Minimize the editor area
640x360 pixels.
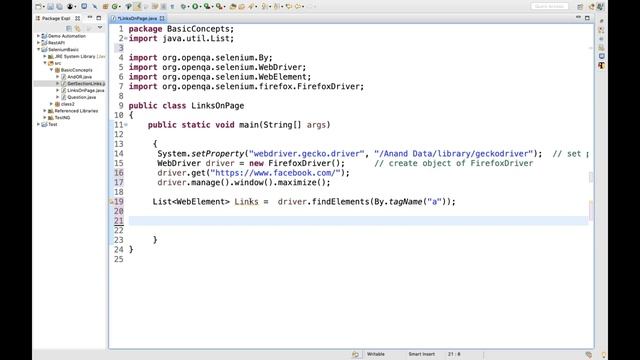click(578, 18)
